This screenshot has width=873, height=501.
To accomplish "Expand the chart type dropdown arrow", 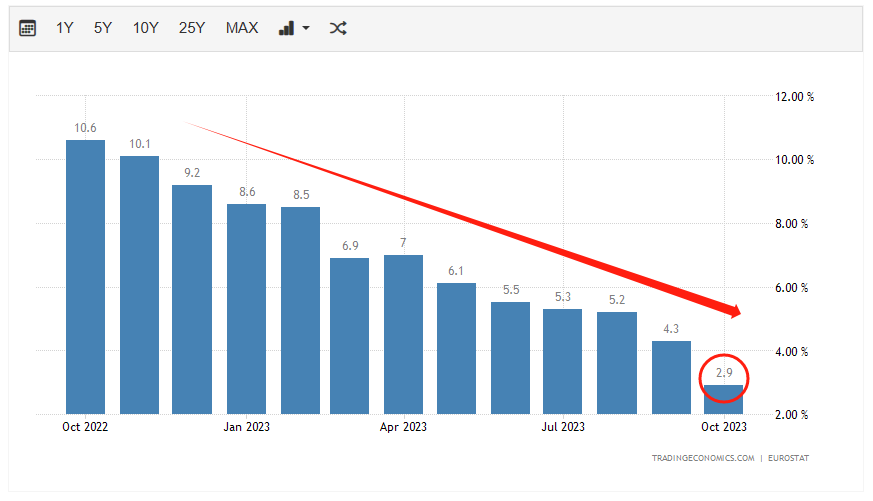I will [x=306, y=28].
